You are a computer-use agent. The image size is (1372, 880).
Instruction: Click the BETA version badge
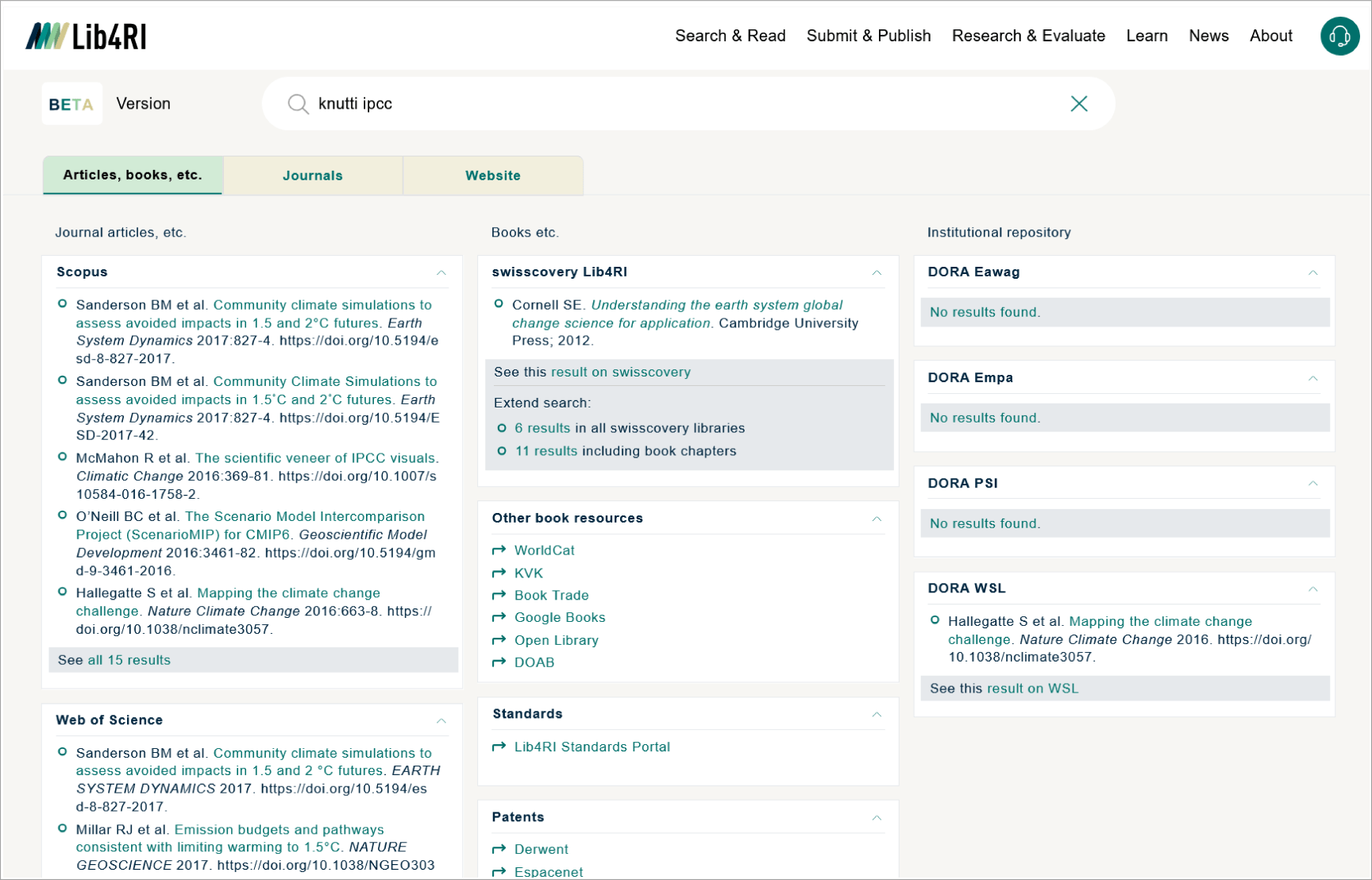pos(71,104)
